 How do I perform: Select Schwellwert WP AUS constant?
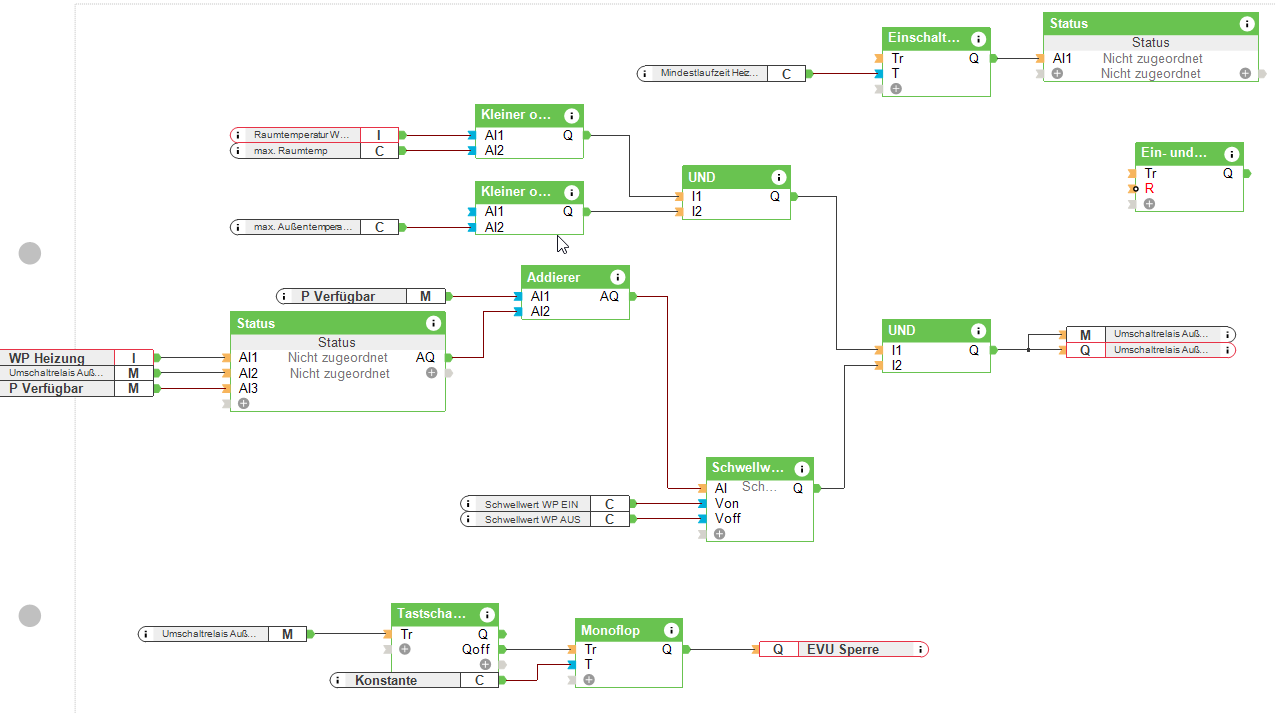coord(545,520)
